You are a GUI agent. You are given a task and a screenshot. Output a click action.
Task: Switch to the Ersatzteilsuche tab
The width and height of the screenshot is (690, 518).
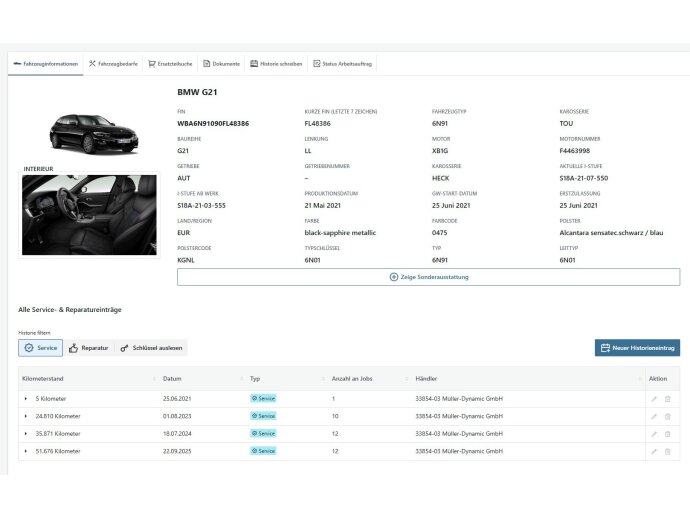(x=170, y=64)
